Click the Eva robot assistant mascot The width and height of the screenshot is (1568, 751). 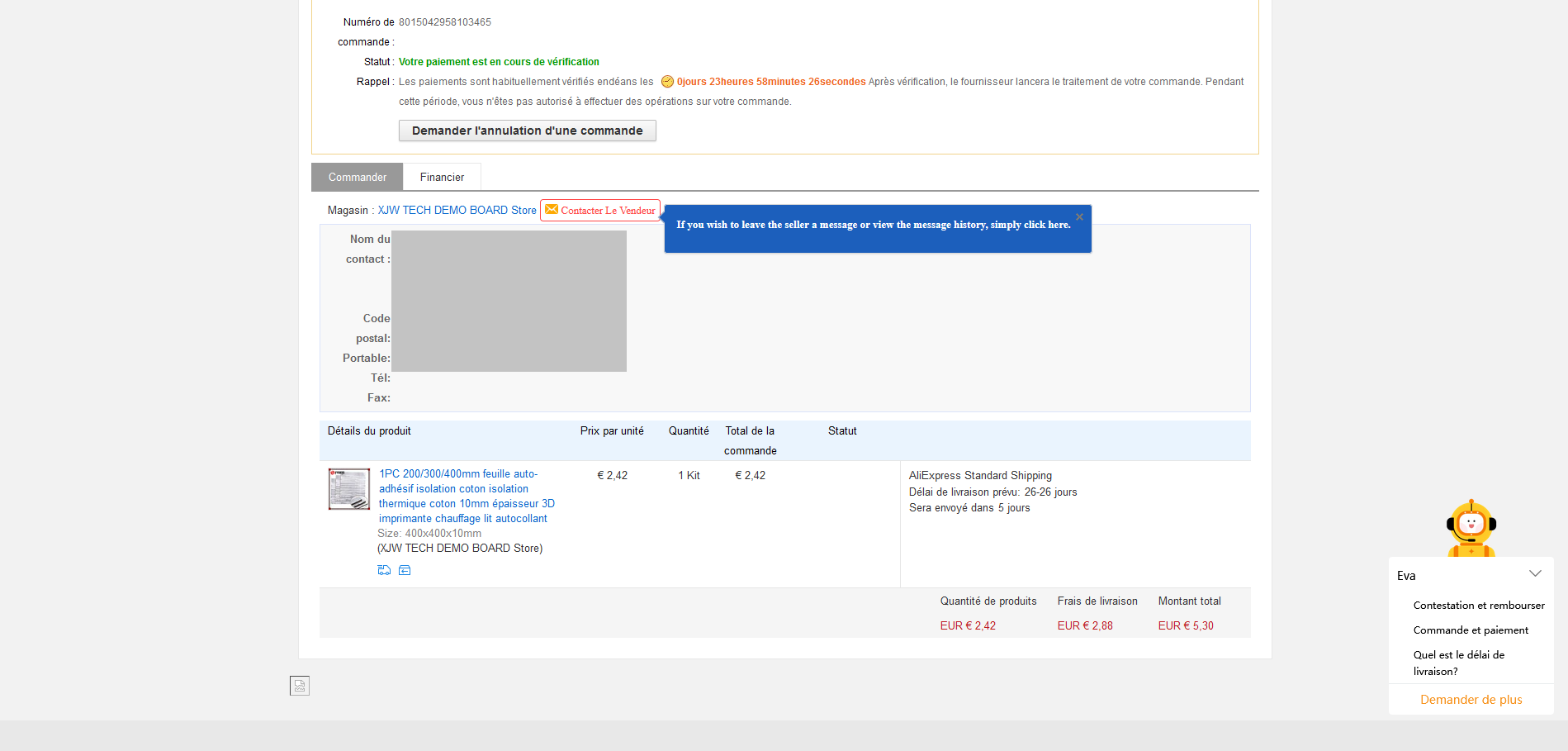1471,529
